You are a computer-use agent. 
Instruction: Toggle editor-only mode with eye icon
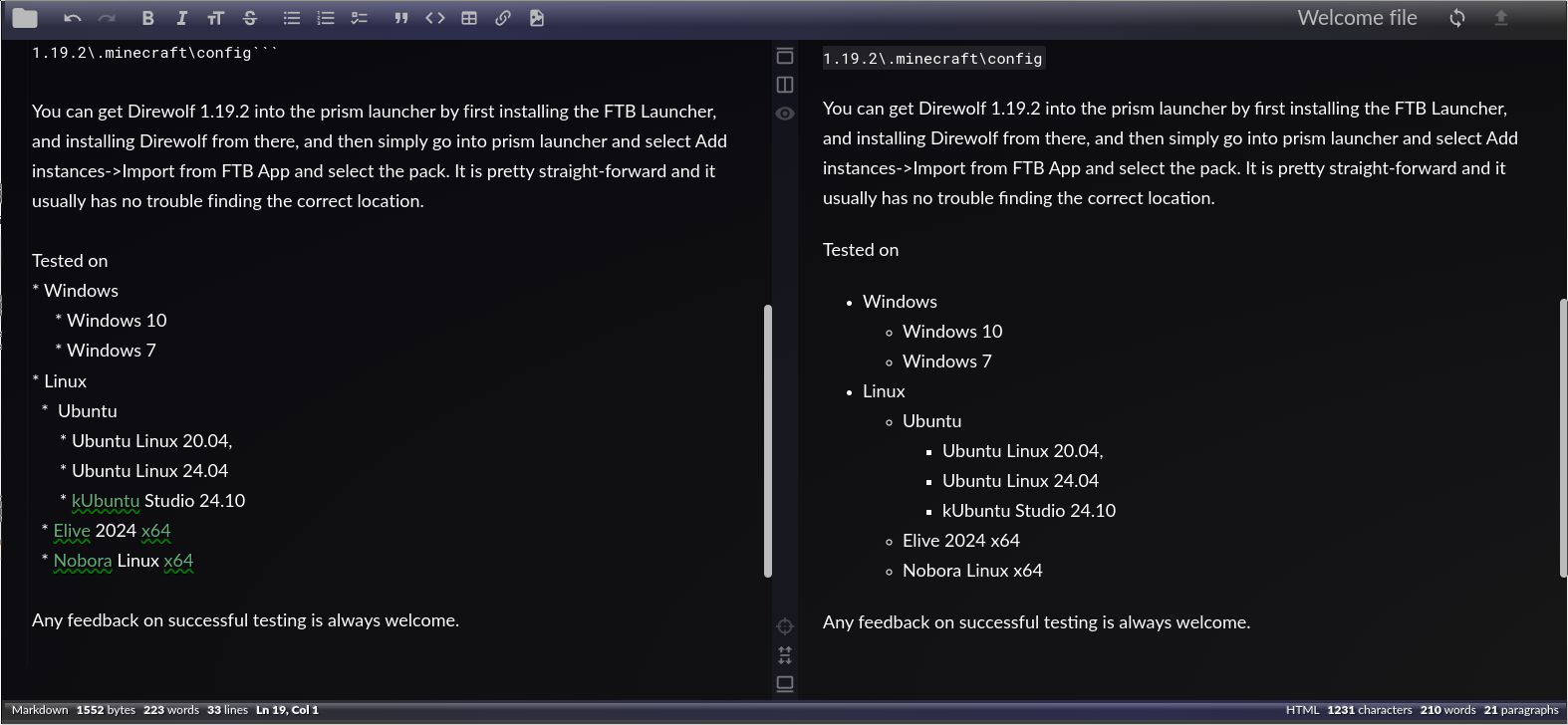click(785, 114)
